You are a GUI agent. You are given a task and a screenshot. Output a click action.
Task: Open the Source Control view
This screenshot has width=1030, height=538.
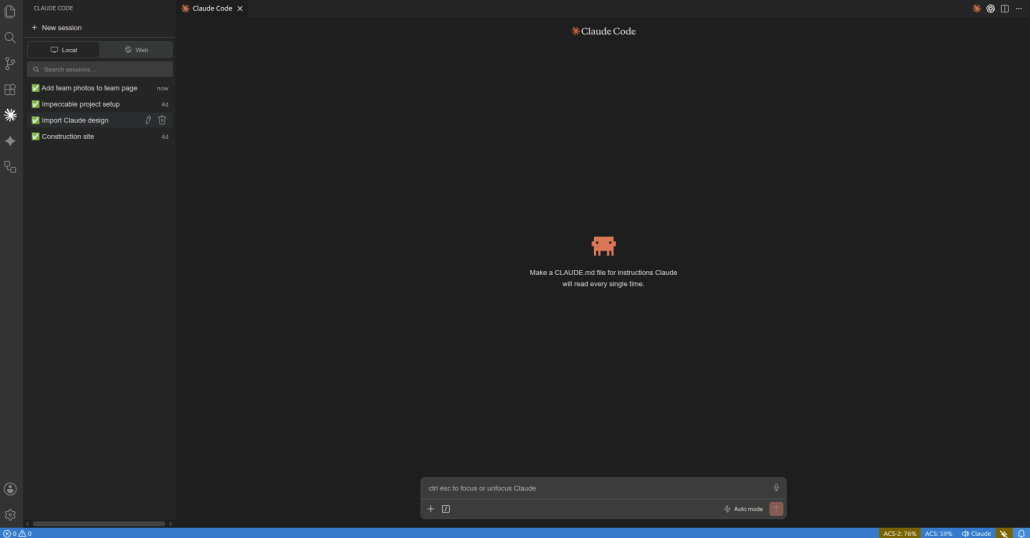[x=10, y=63]
